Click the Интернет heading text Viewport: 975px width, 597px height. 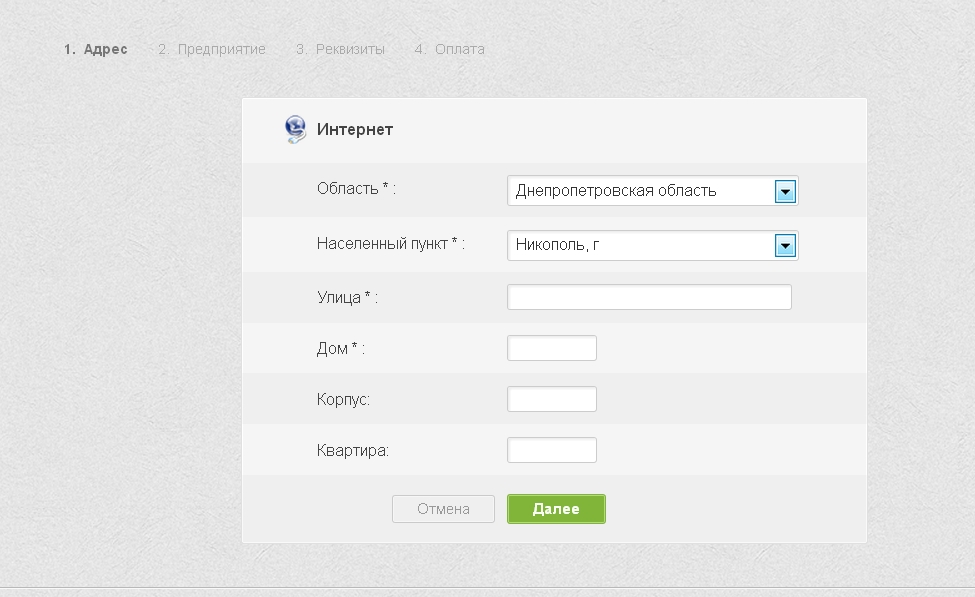click(x=355, y=129)
